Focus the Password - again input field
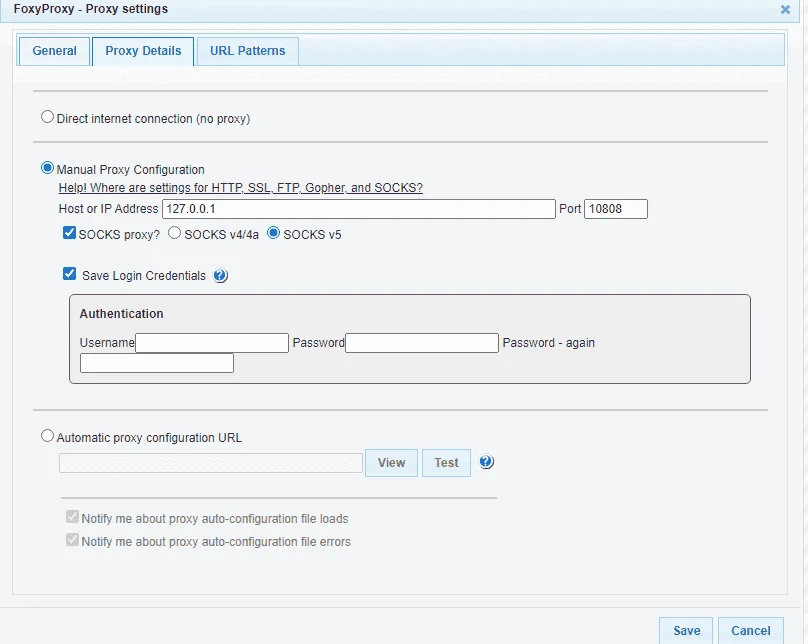This screenshot has width=808, height=644. tap(157, 363)
